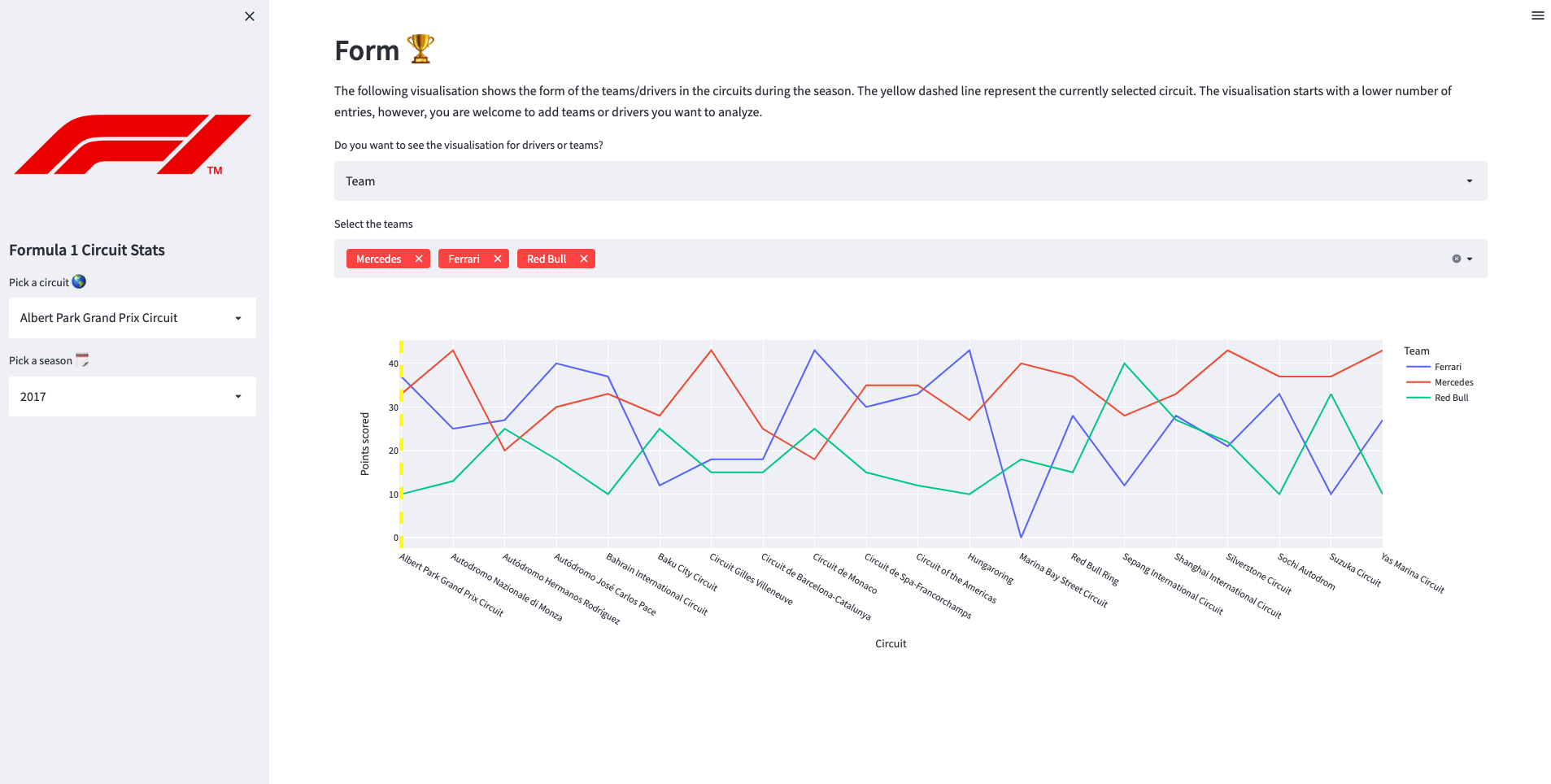This screenshot has height=784, width=1551.
Task: Open the Albert Park Grand Prix Circuit dropdown
Action: click(133, 318)
